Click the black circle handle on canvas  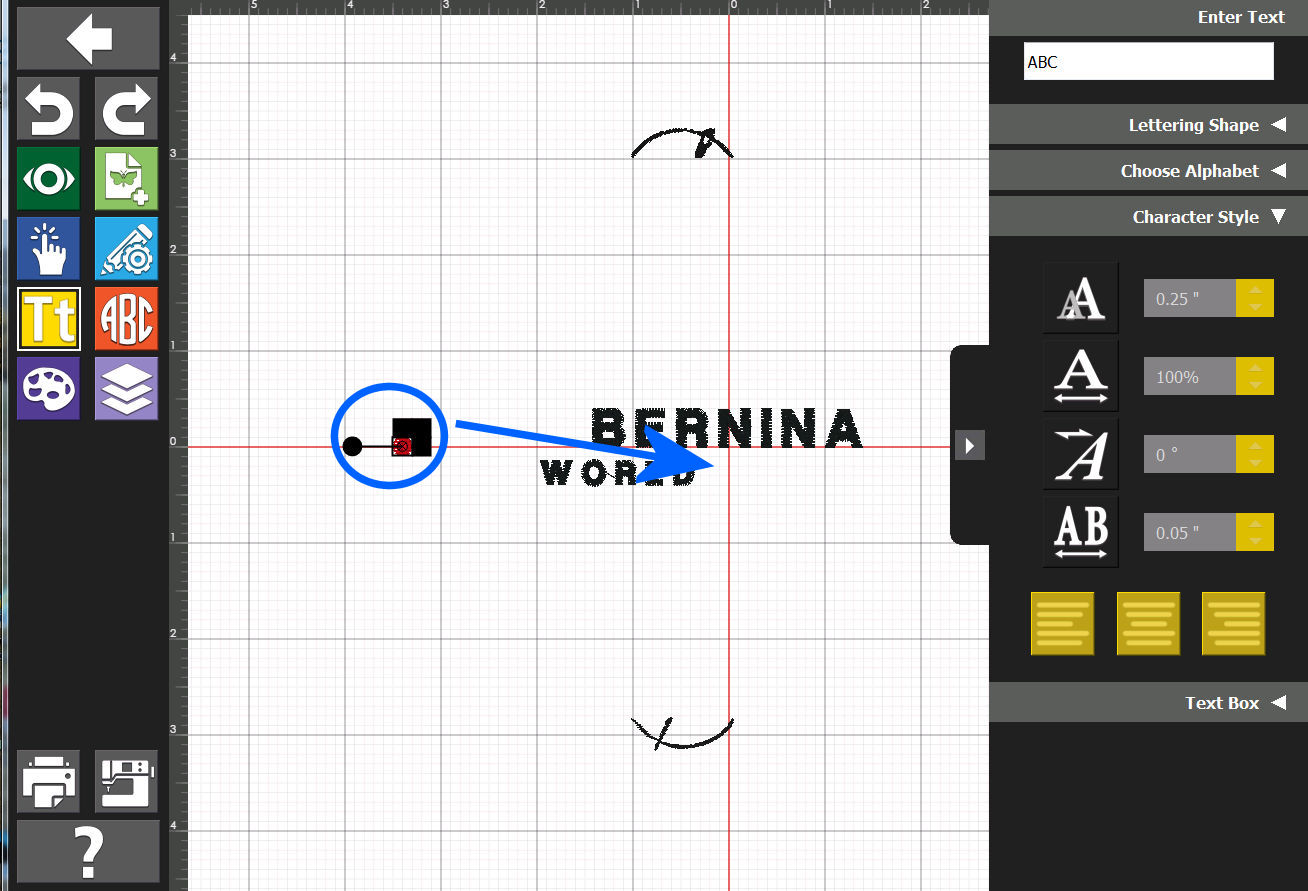352,446
